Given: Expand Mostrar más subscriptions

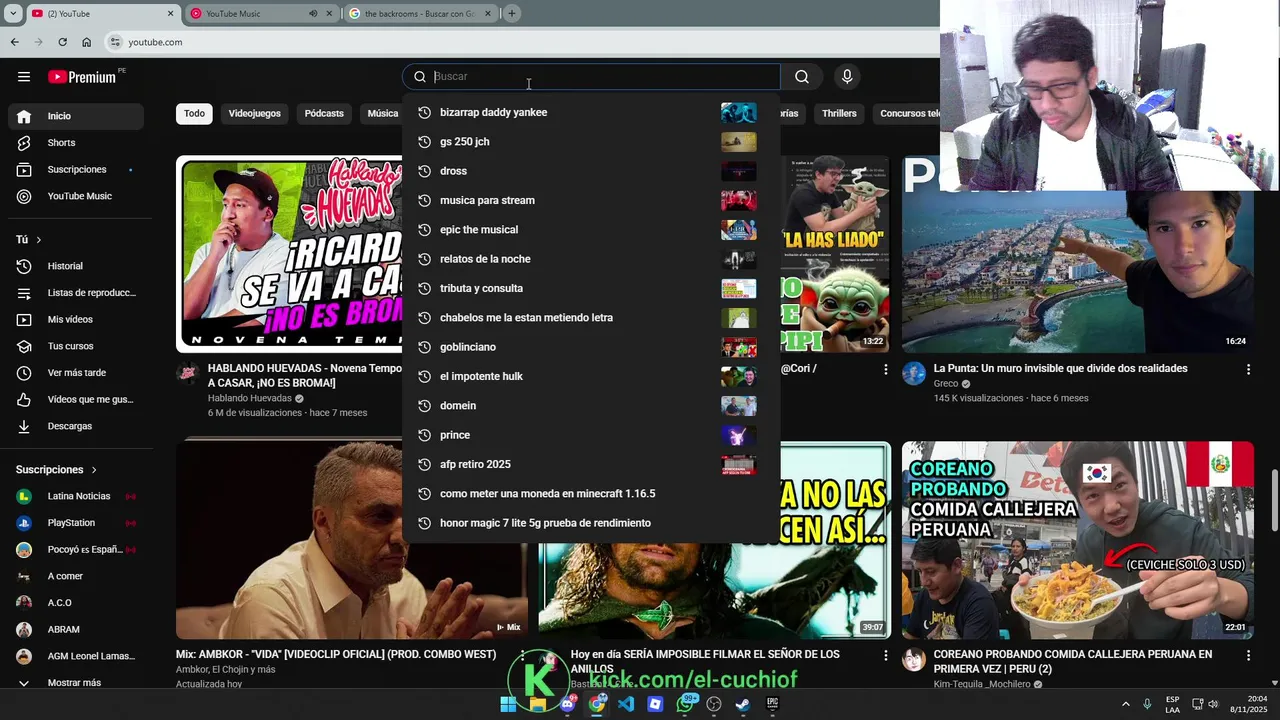Looking at the screenshot, I should click(x=76, y=682).
